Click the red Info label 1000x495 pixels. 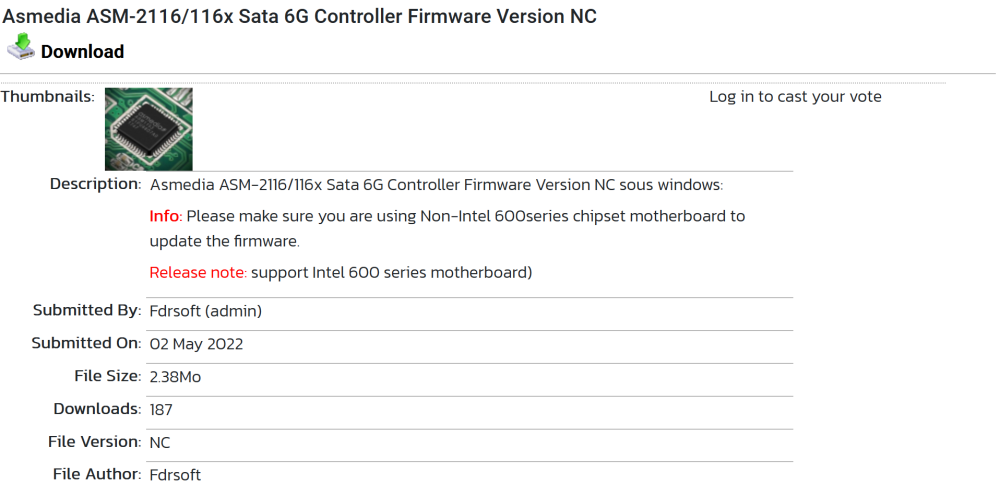point(166,216)
